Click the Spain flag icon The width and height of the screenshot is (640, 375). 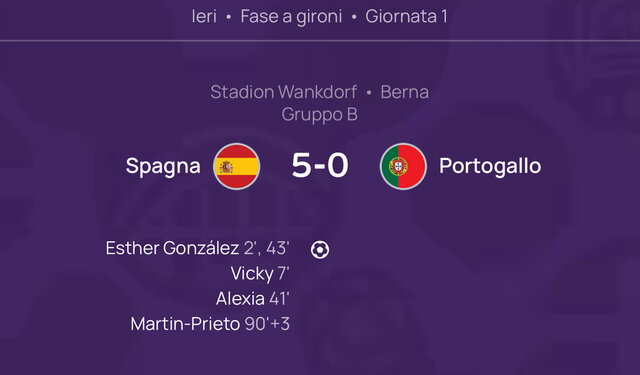(x=237, y=166)
